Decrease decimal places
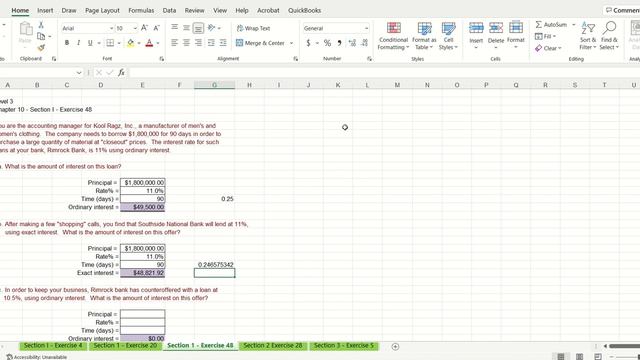Image resolution: width=640 pixels, height=360 pixels. coord(364,42)
